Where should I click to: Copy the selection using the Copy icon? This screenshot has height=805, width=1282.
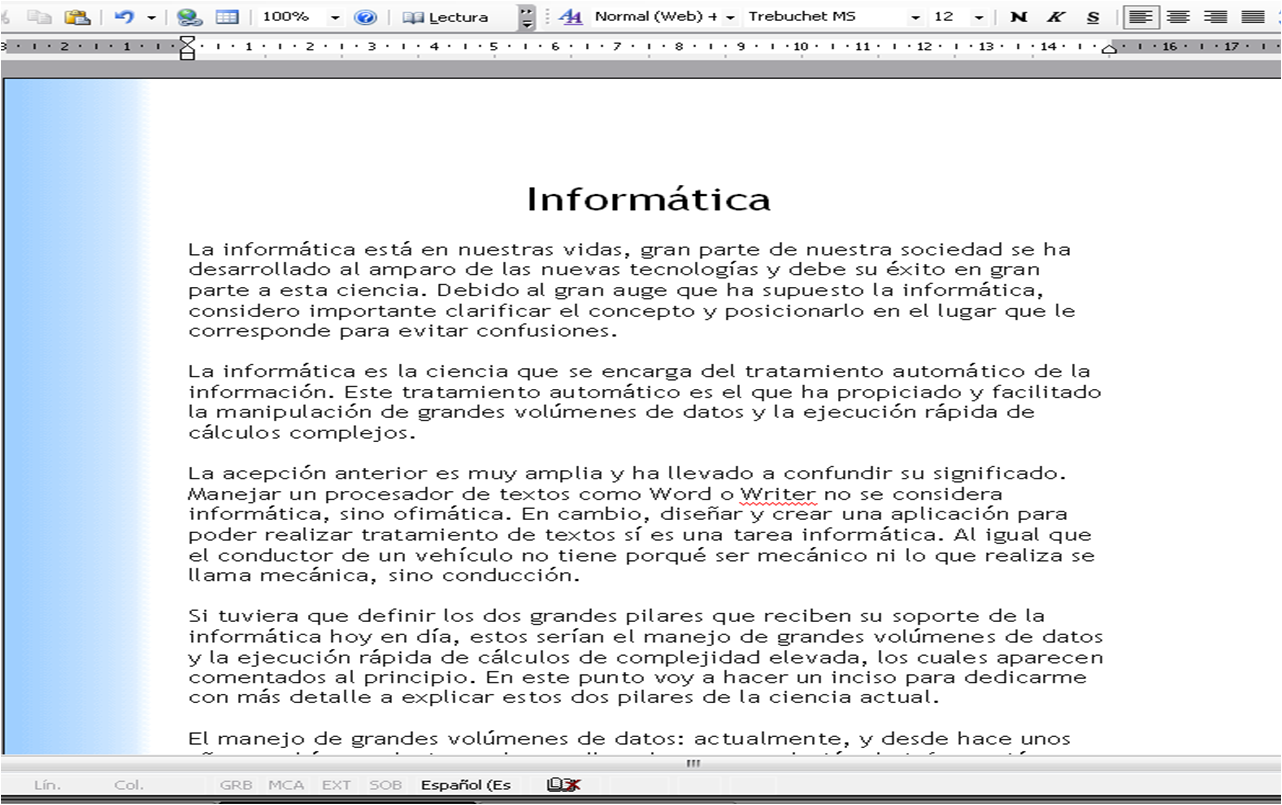coord(40,17)
